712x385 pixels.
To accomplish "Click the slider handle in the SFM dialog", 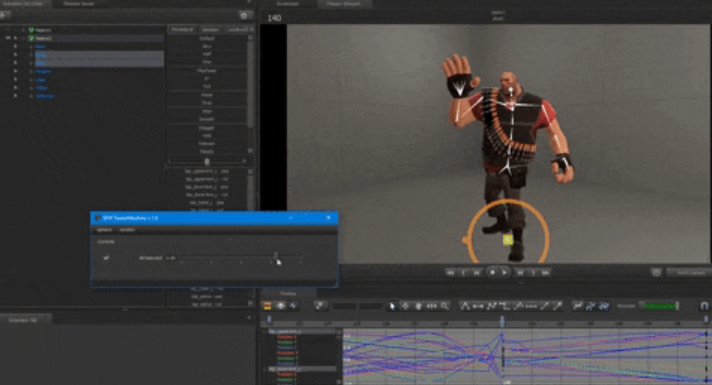I will 276,256.
